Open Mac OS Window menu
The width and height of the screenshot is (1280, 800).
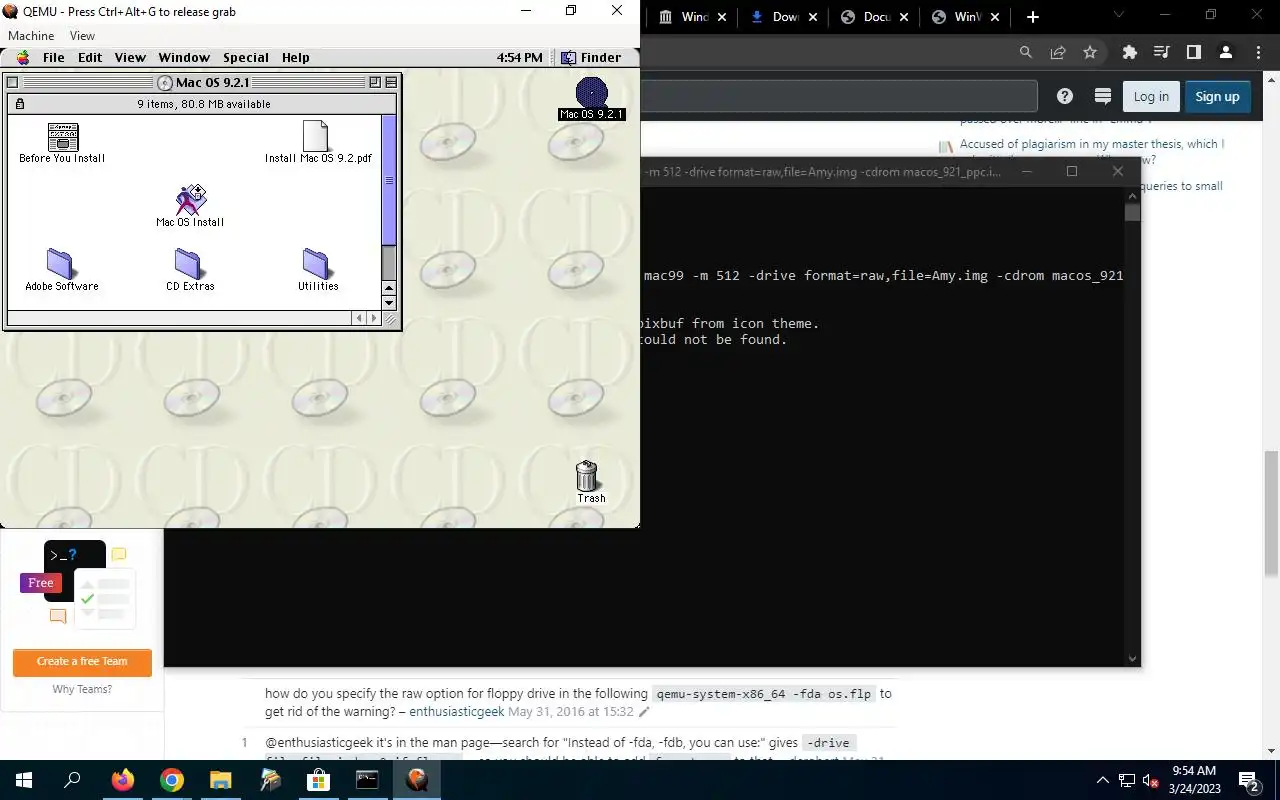(x=184, y=57)
